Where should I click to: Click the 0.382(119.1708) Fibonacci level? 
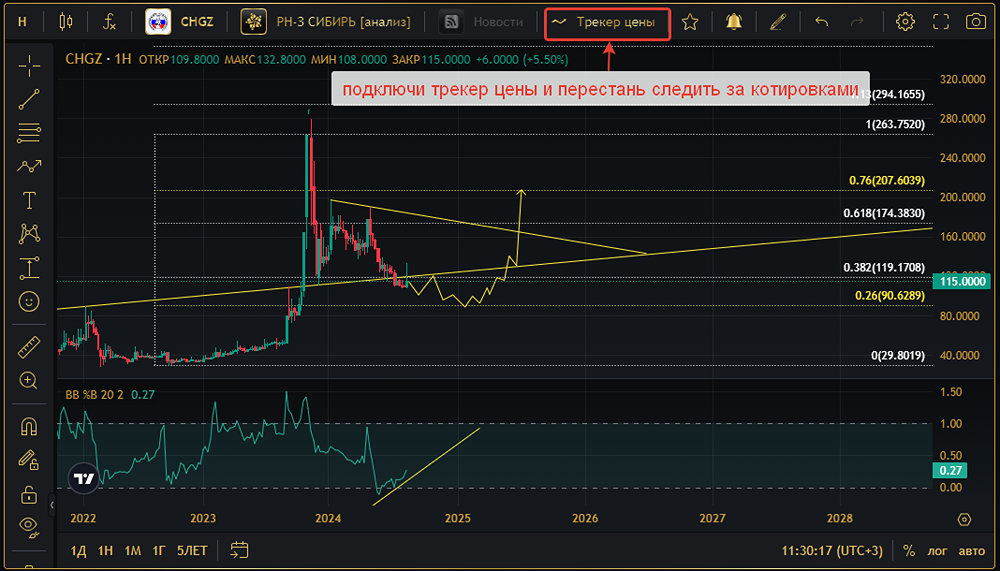(x=884, y=267)
